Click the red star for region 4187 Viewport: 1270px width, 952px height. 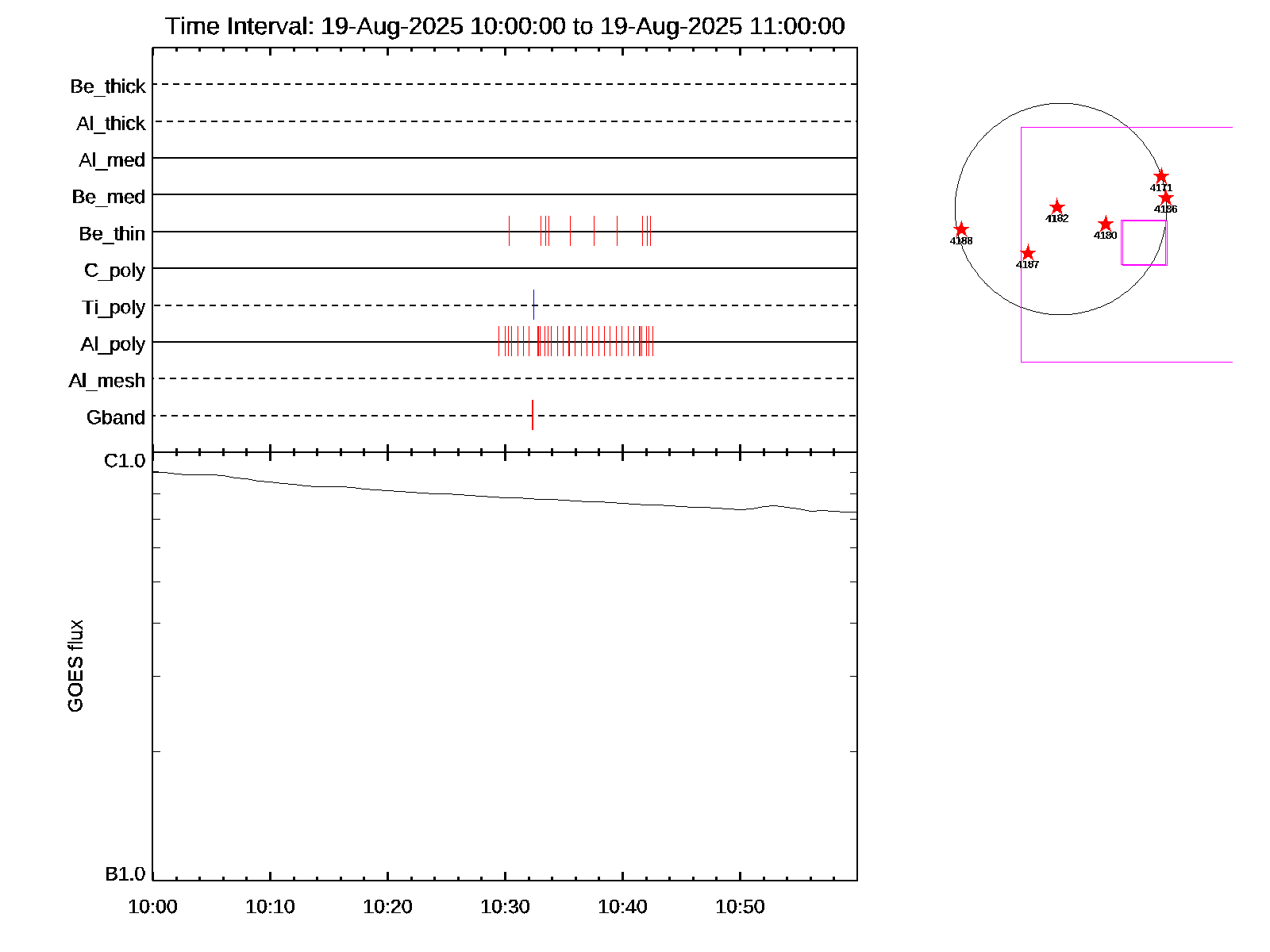(1027, 253)
